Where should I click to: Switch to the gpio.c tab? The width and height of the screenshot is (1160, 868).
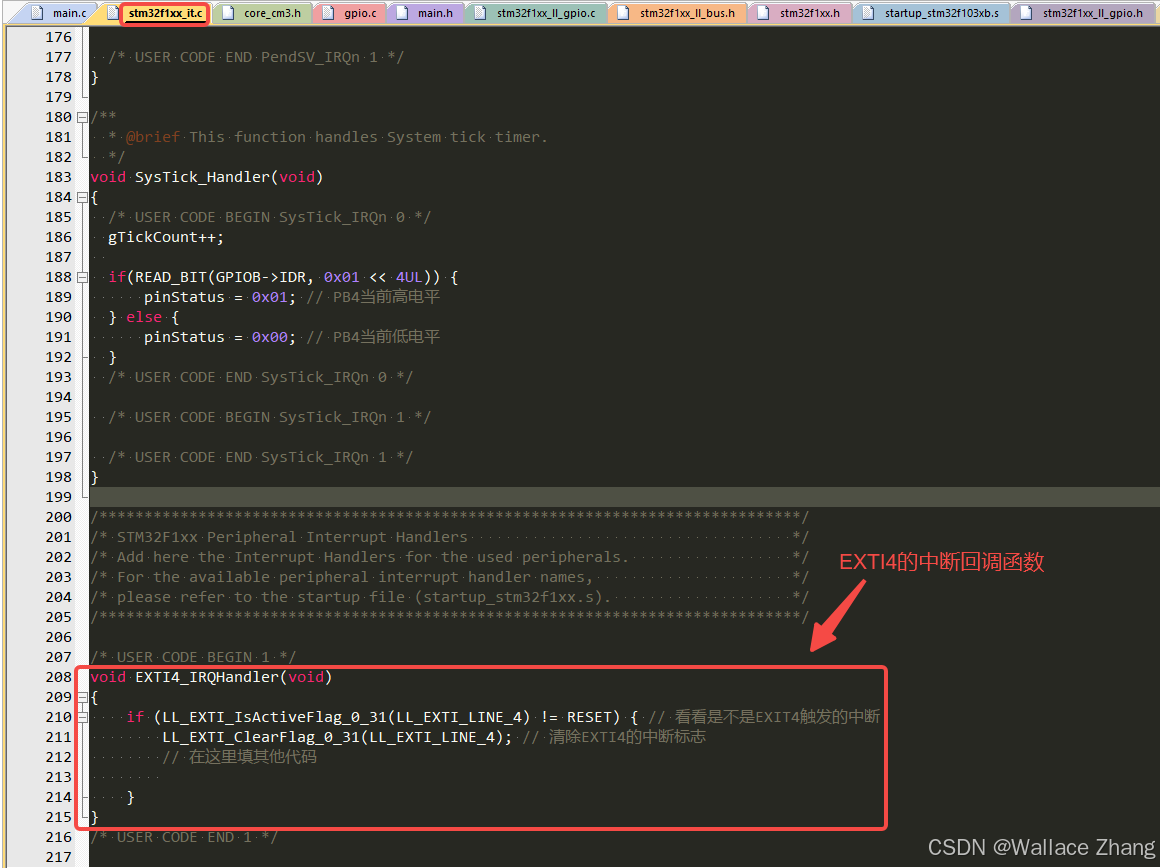[x=351, y=13]
